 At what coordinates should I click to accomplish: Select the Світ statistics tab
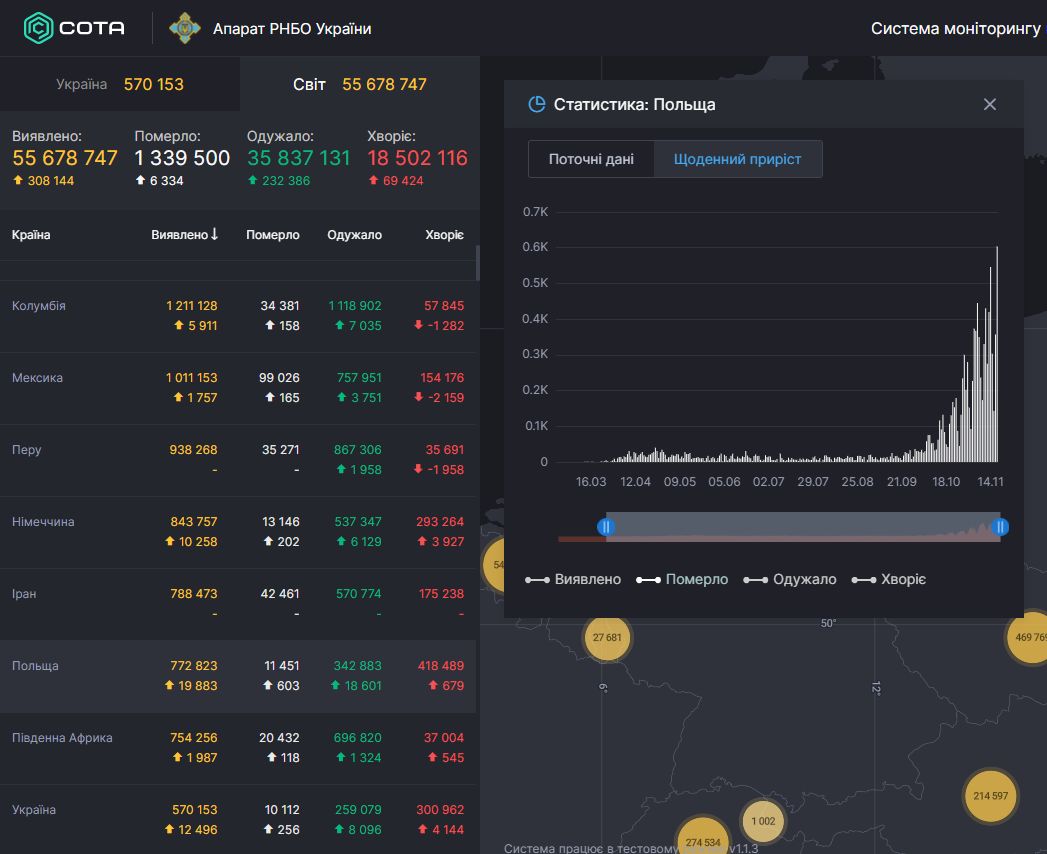point(359,84)
